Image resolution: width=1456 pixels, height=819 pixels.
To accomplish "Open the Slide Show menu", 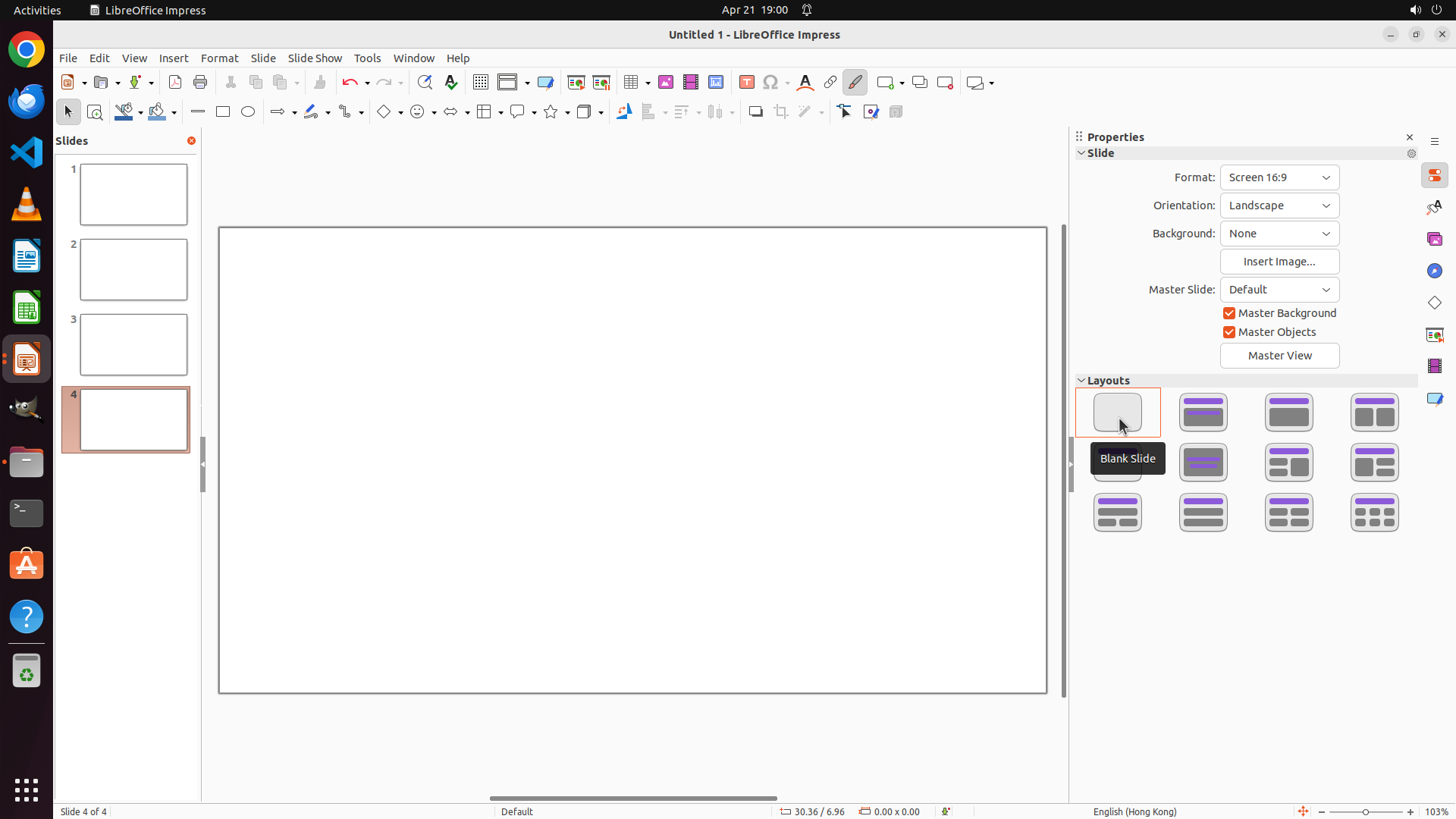I will (x=315, y=58).
